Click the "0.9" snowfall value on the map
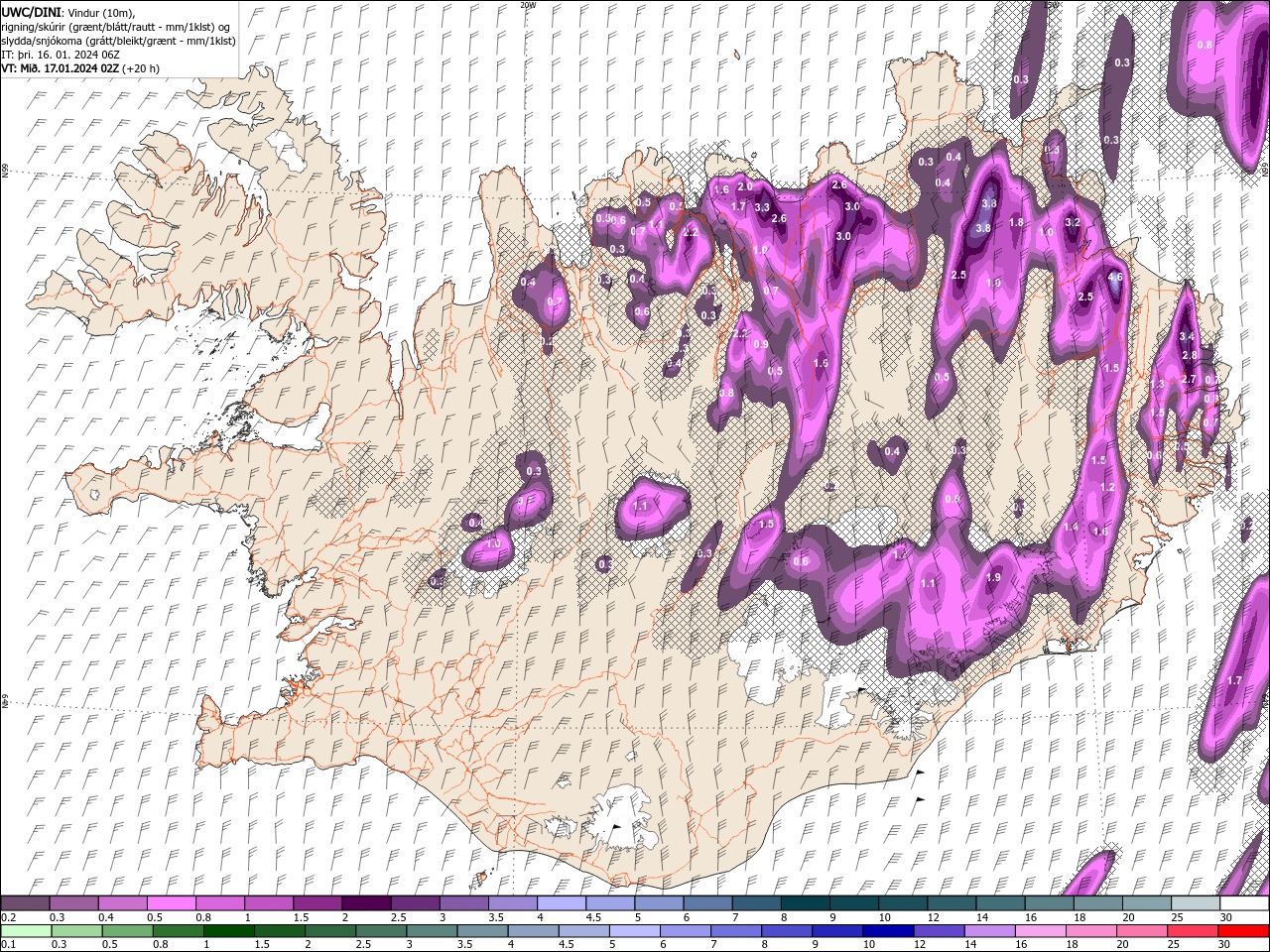The image size is (1270, 952). pyautogui.click(x=761, y=344)
